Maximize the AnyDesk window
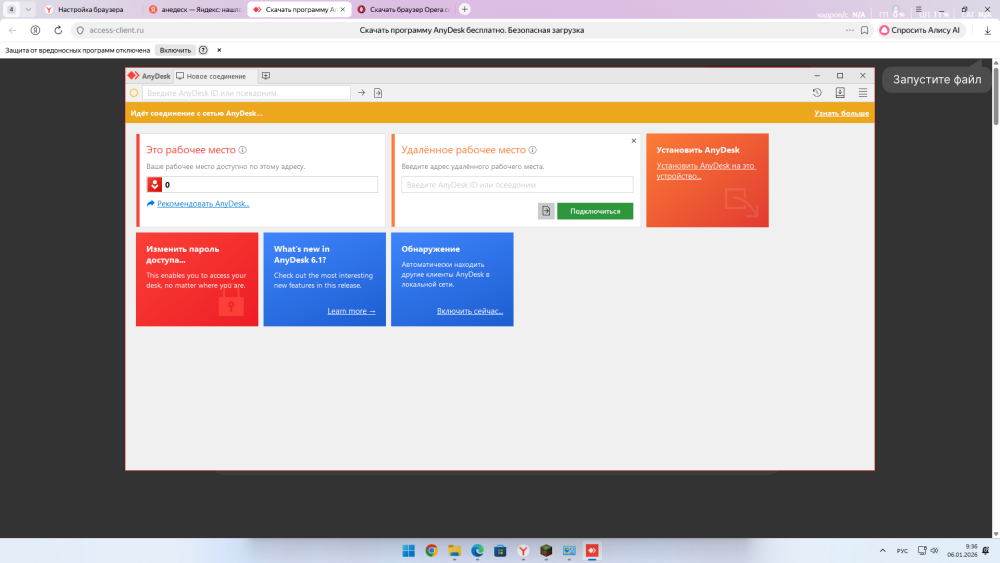1000x563 pixels. 840,75
